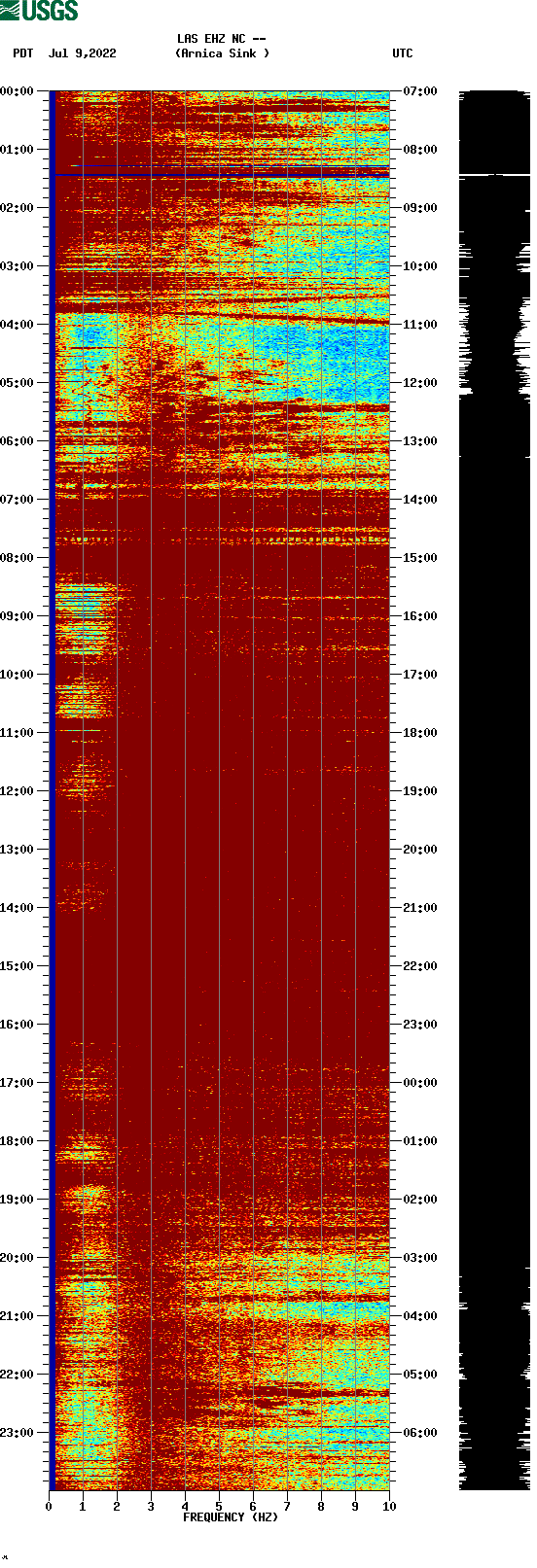Click the 15:00 UTC time label
The height and width of the screenshot is (1568, 537).
click(420, 558)
